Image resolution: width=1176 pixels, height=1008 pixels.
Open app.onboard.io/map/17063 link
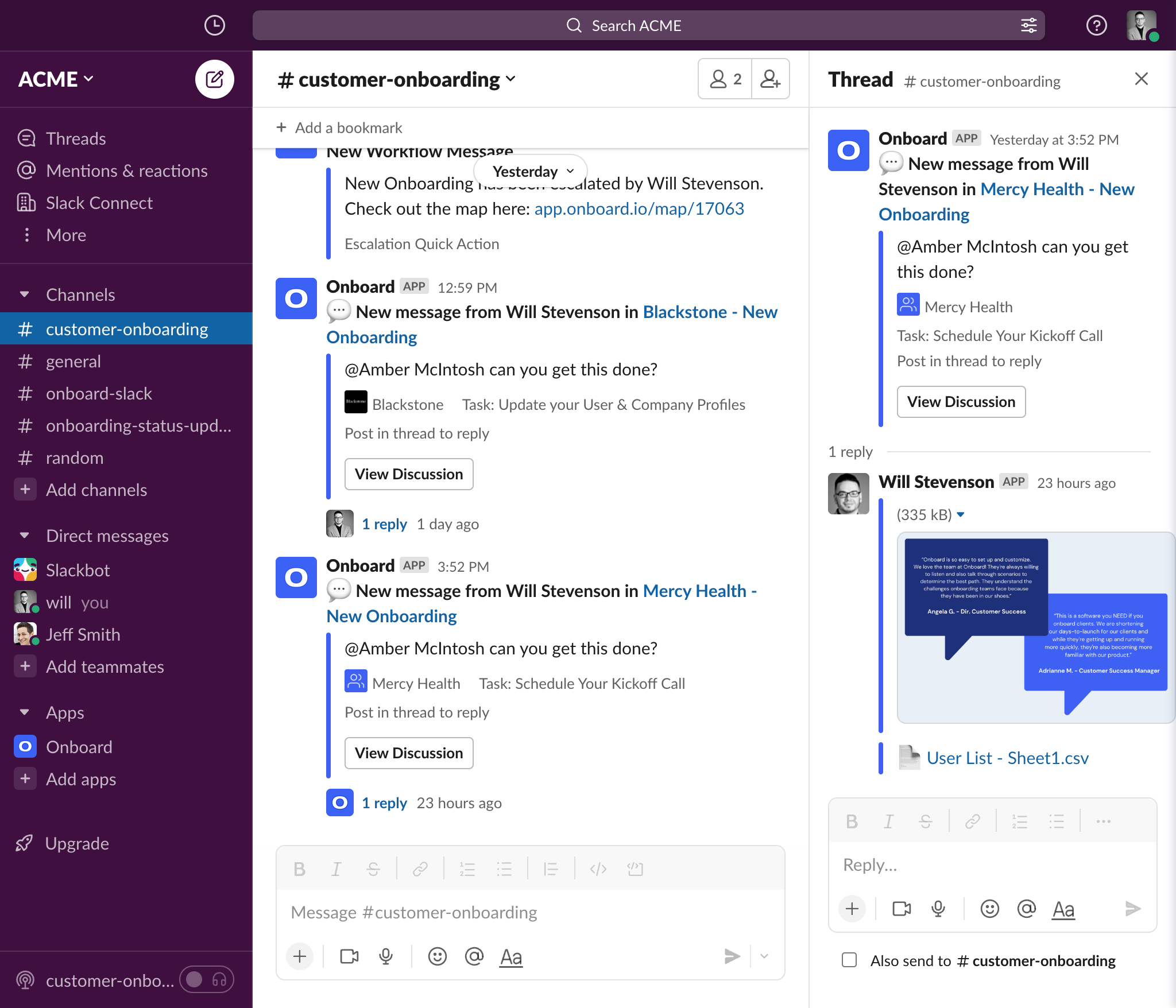pos(639,208)
